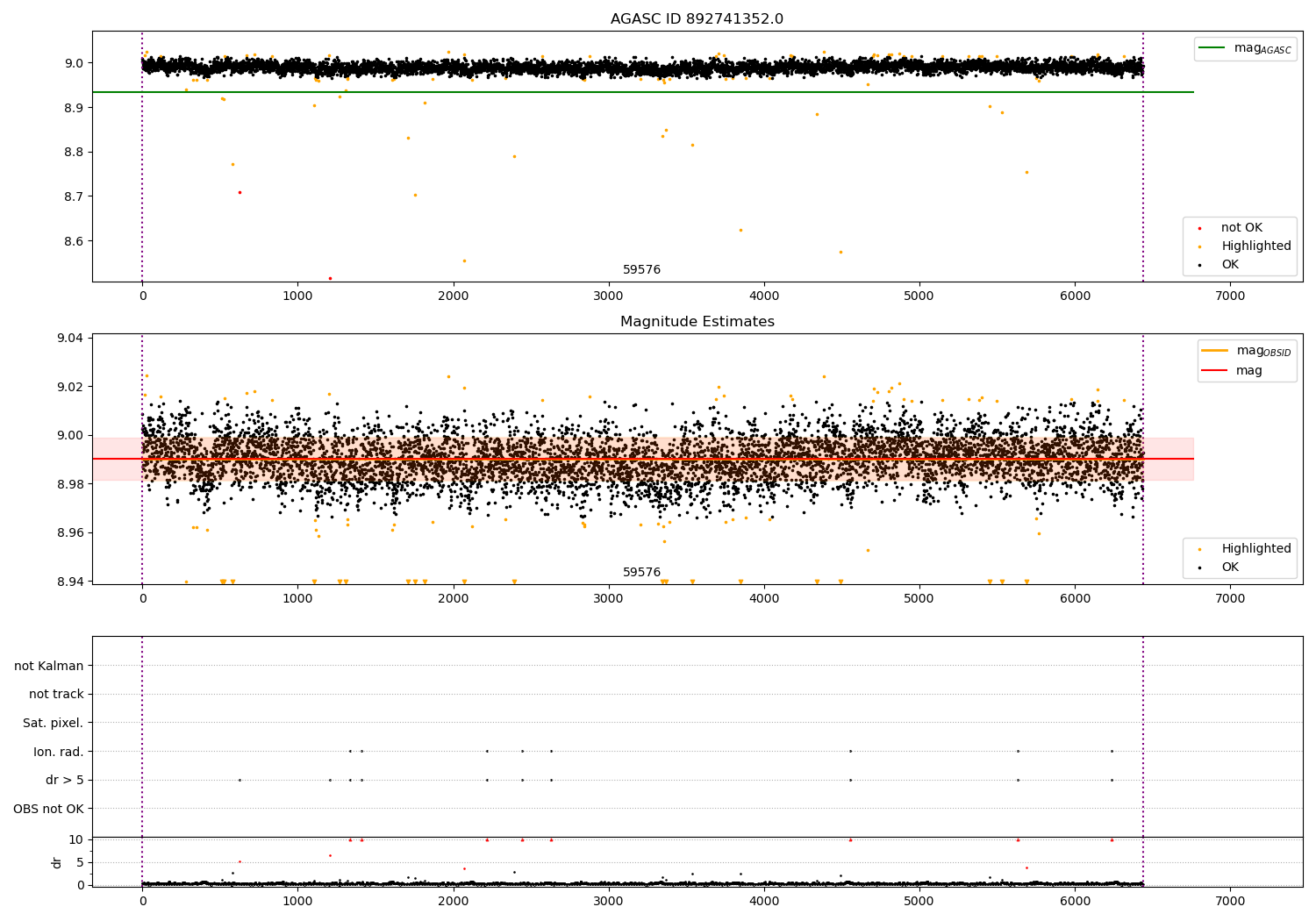Click 'OK' legend entry below top panel's 'Highlighted'
The width and height of the screenshot is (1316, 921).
pyautogui.click(x=1230, y=265)
